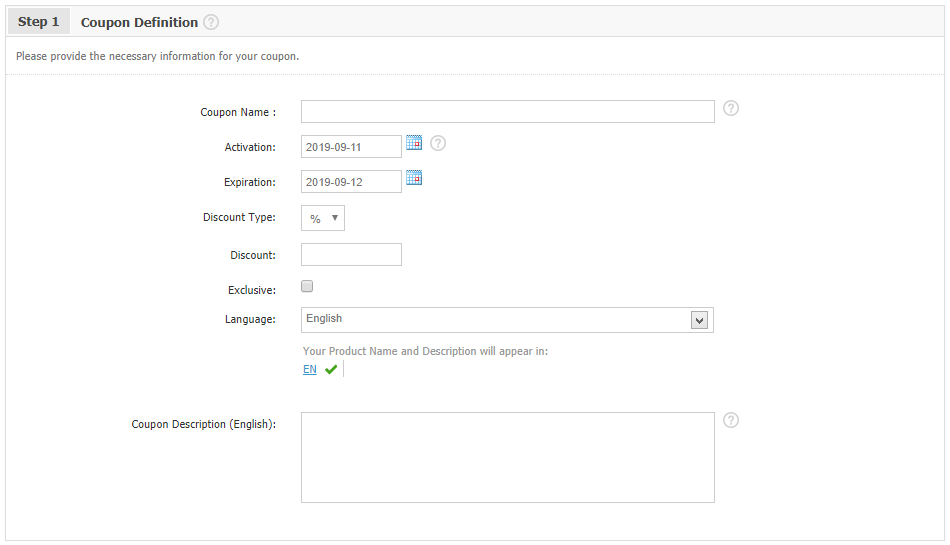
Task: Click the Coupon Definition heading
Action: [x=139, y=22]
